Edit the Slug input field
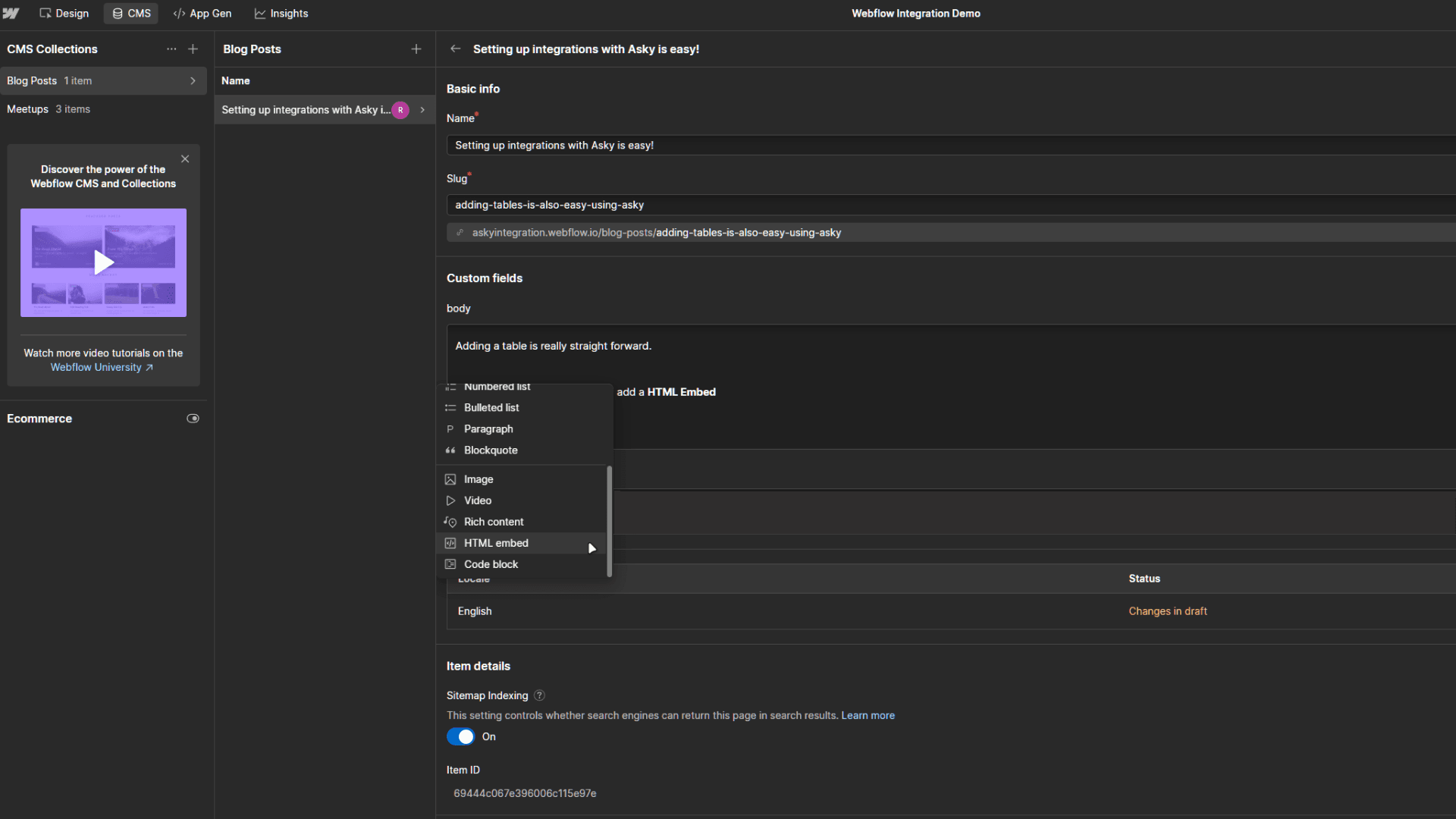This screenshot has height=819, width=1456. 951,205
